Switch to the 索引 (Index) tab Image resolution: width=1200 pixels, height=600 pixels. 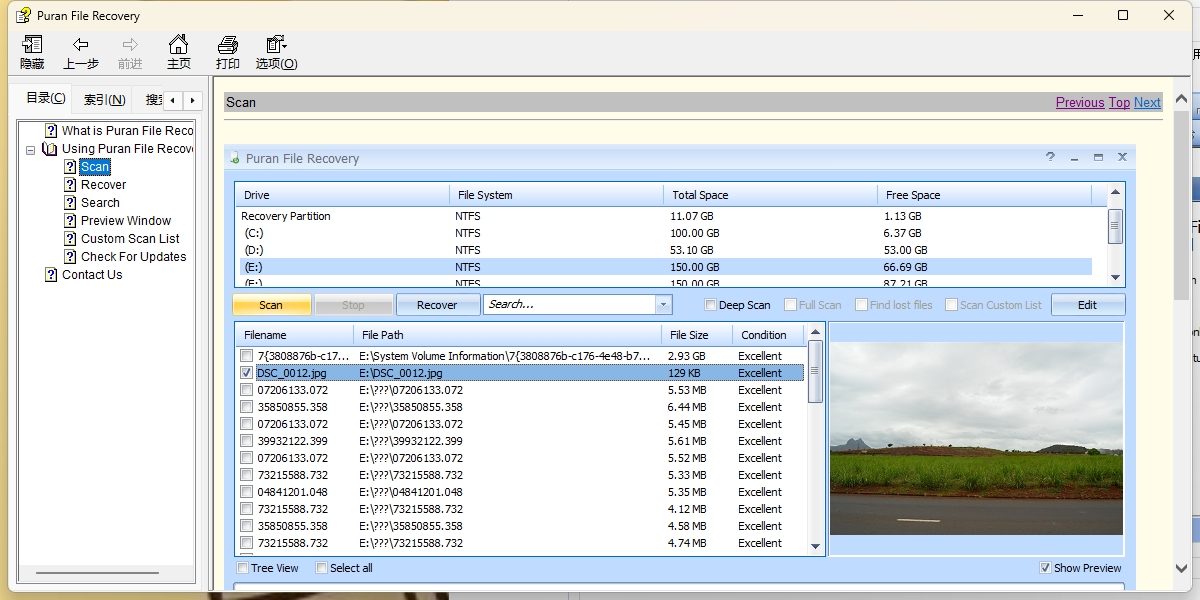104,99
